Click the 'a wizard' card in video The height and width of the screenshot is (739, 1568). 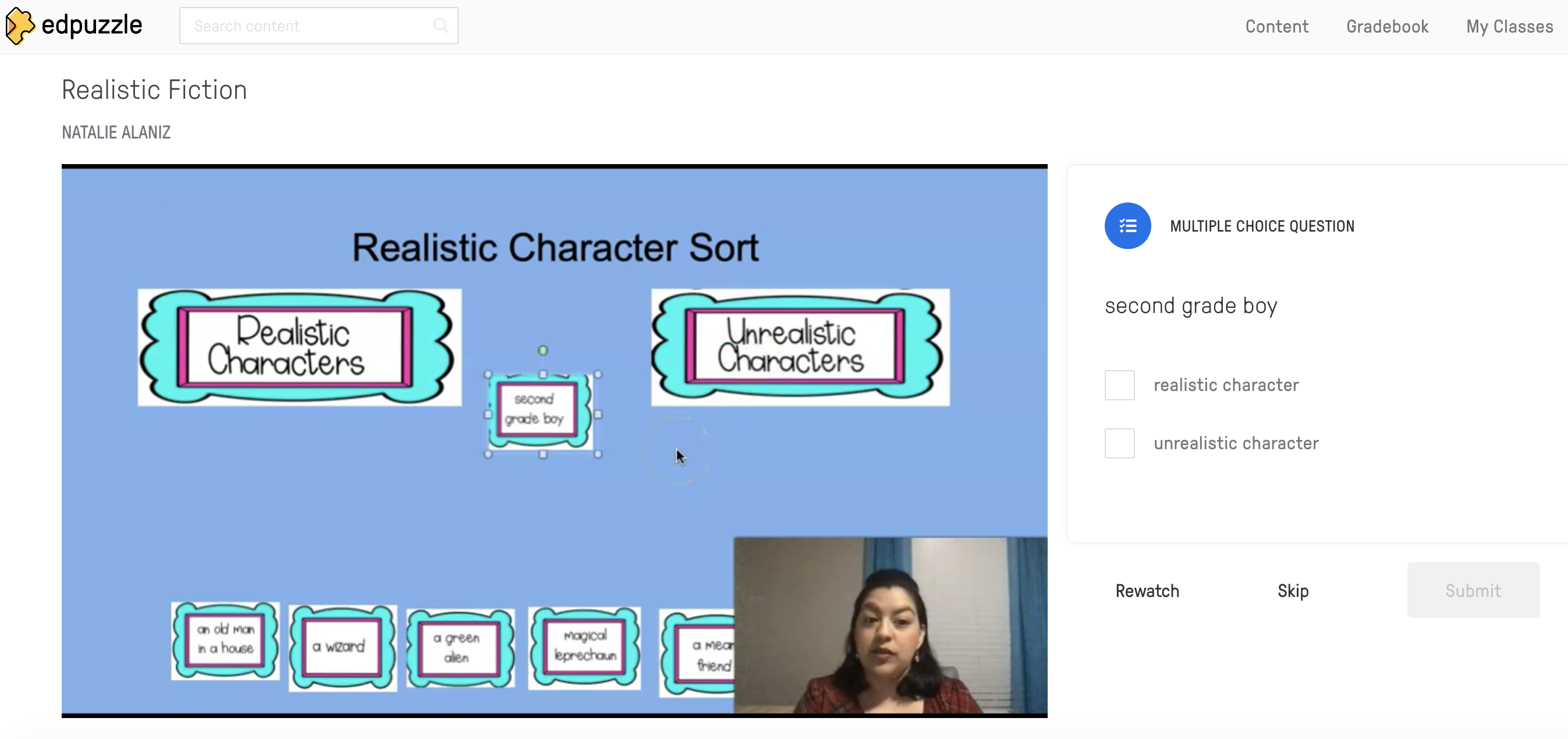342,647
